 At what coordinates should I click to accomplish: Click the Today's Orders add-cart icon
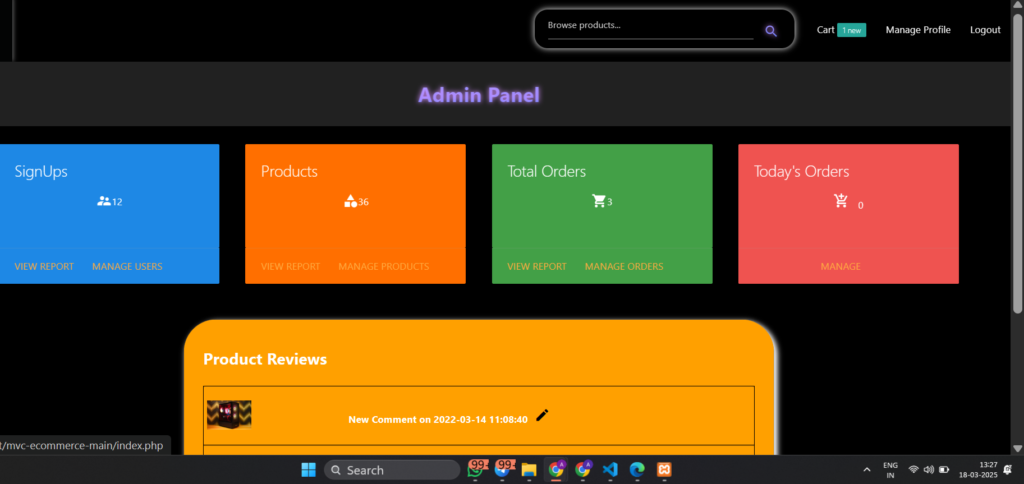pyautogui.click(x=840, y=201)
